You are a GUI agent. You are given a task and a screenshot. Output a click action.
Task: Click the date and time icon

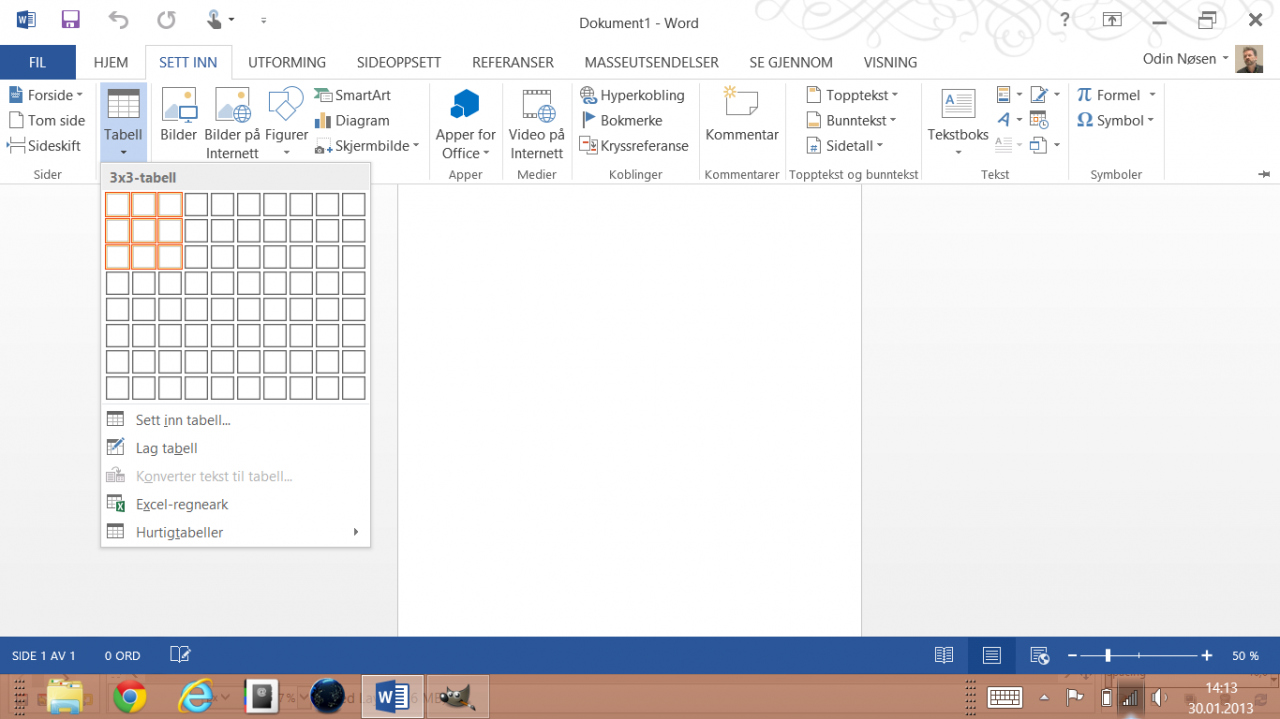click(x=1039, y=120)
